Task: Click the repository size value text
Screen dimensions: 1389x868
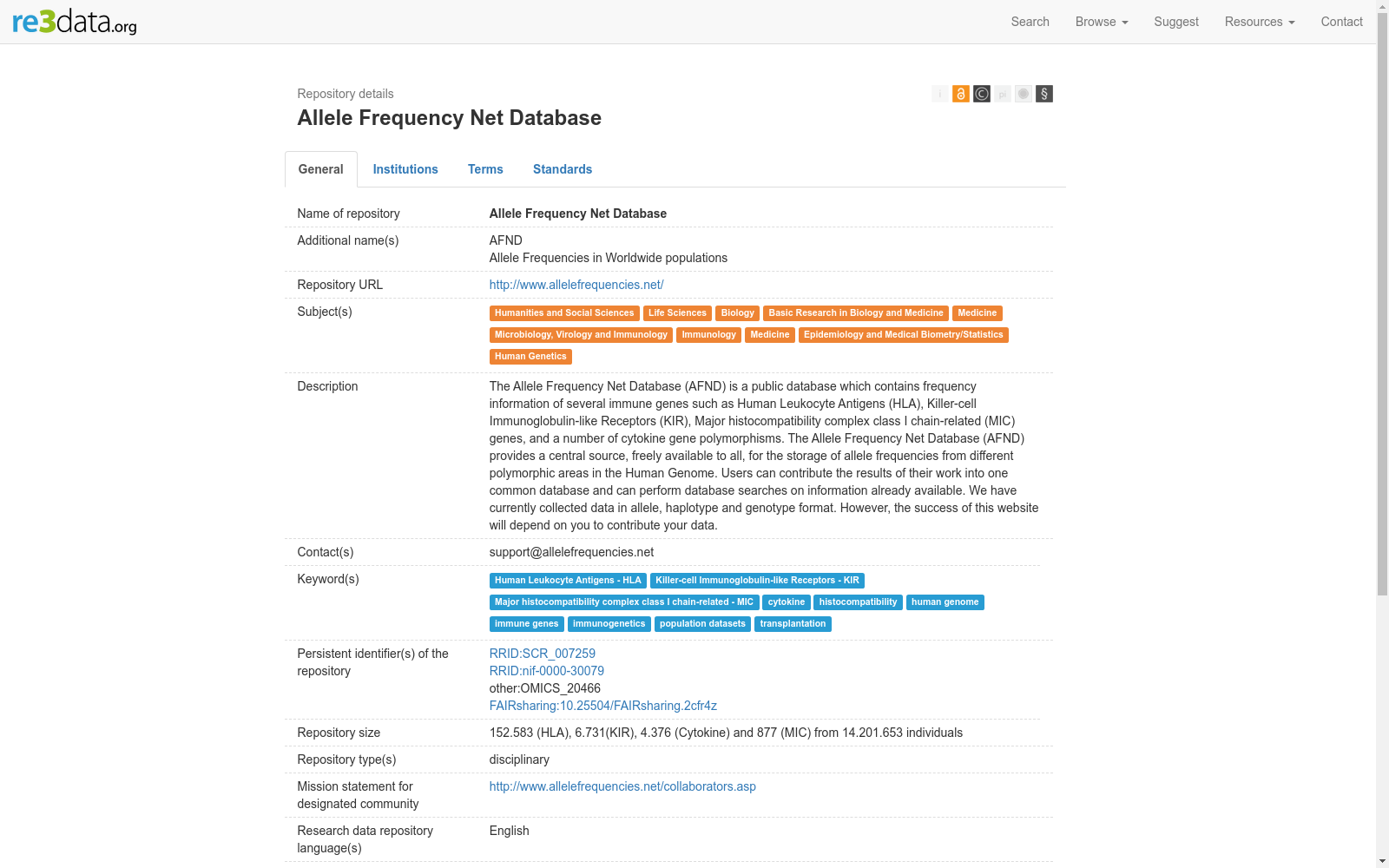Action: point(726,733)
